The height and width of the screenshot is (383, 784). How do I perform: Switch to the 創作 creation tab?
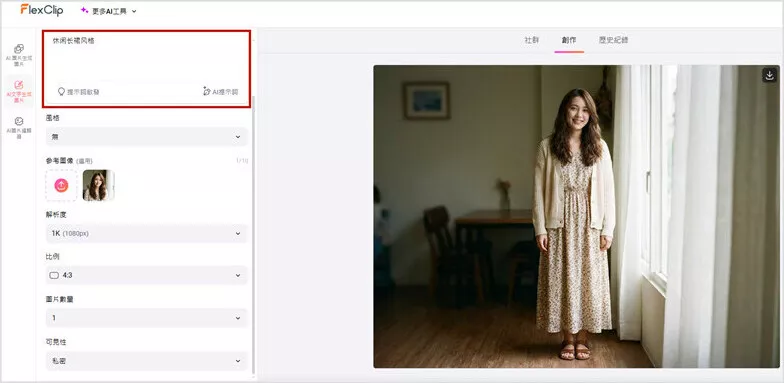569,40
